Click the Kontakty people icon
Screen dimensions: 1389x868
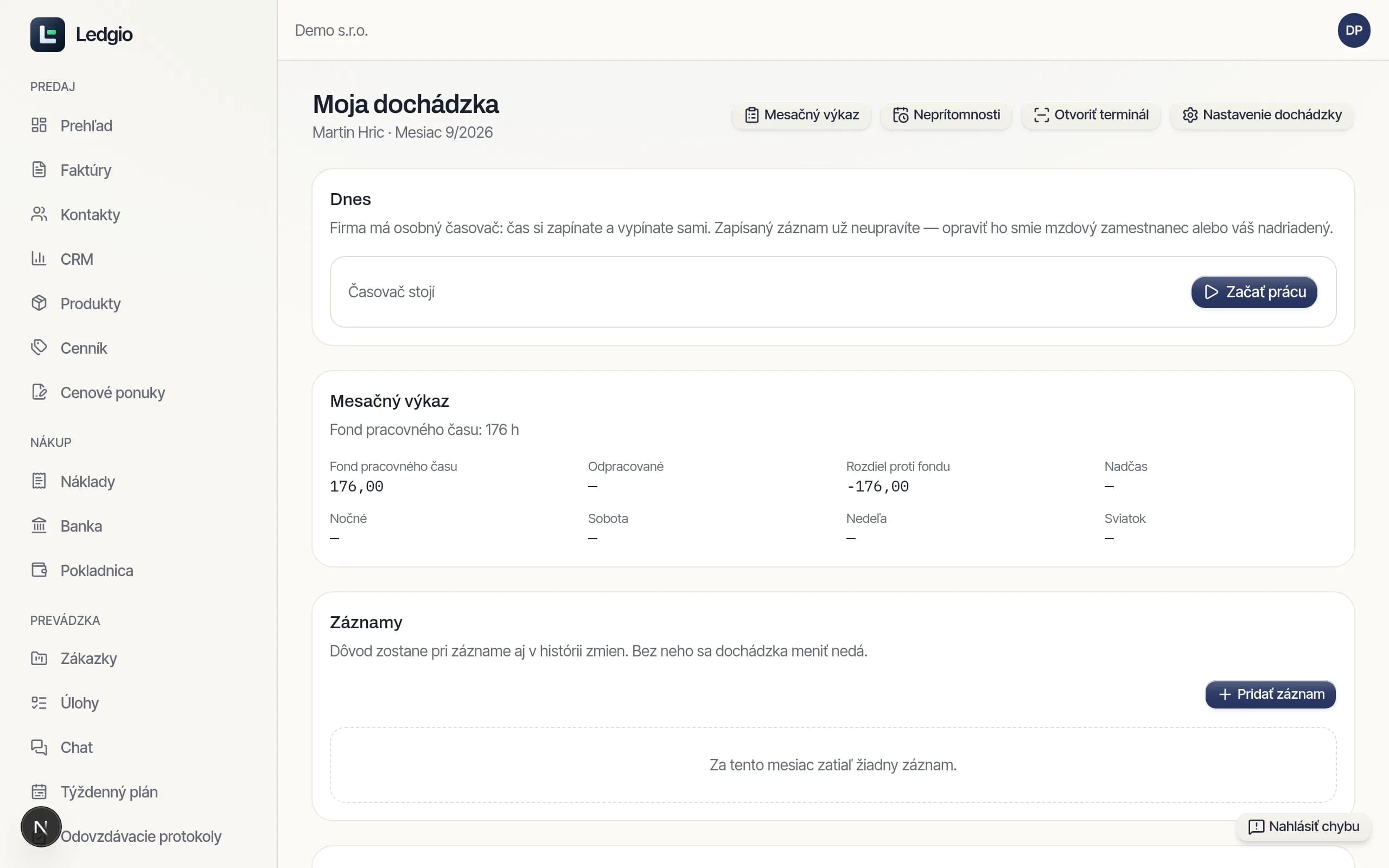(39, 214)
